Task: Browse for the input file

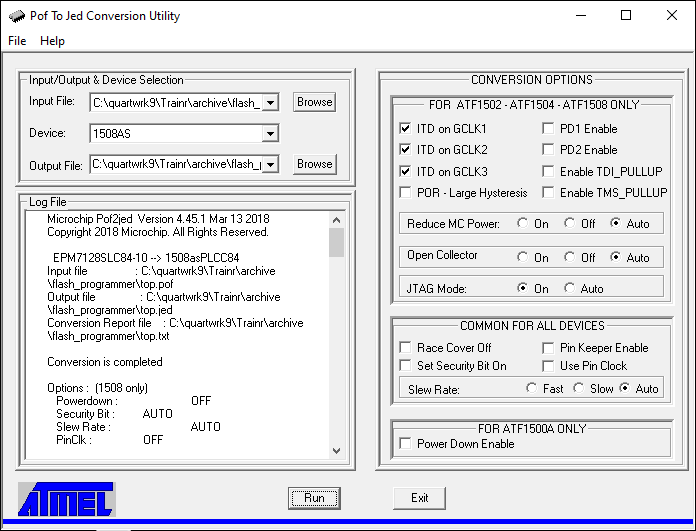Action: pyautogui.click(x=314, y=102)
